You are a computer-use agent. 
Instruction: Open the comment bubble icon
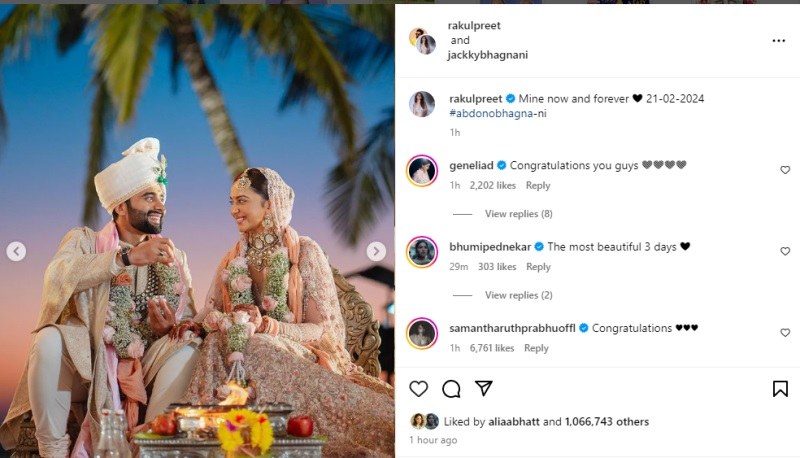(x=451, y=389)
